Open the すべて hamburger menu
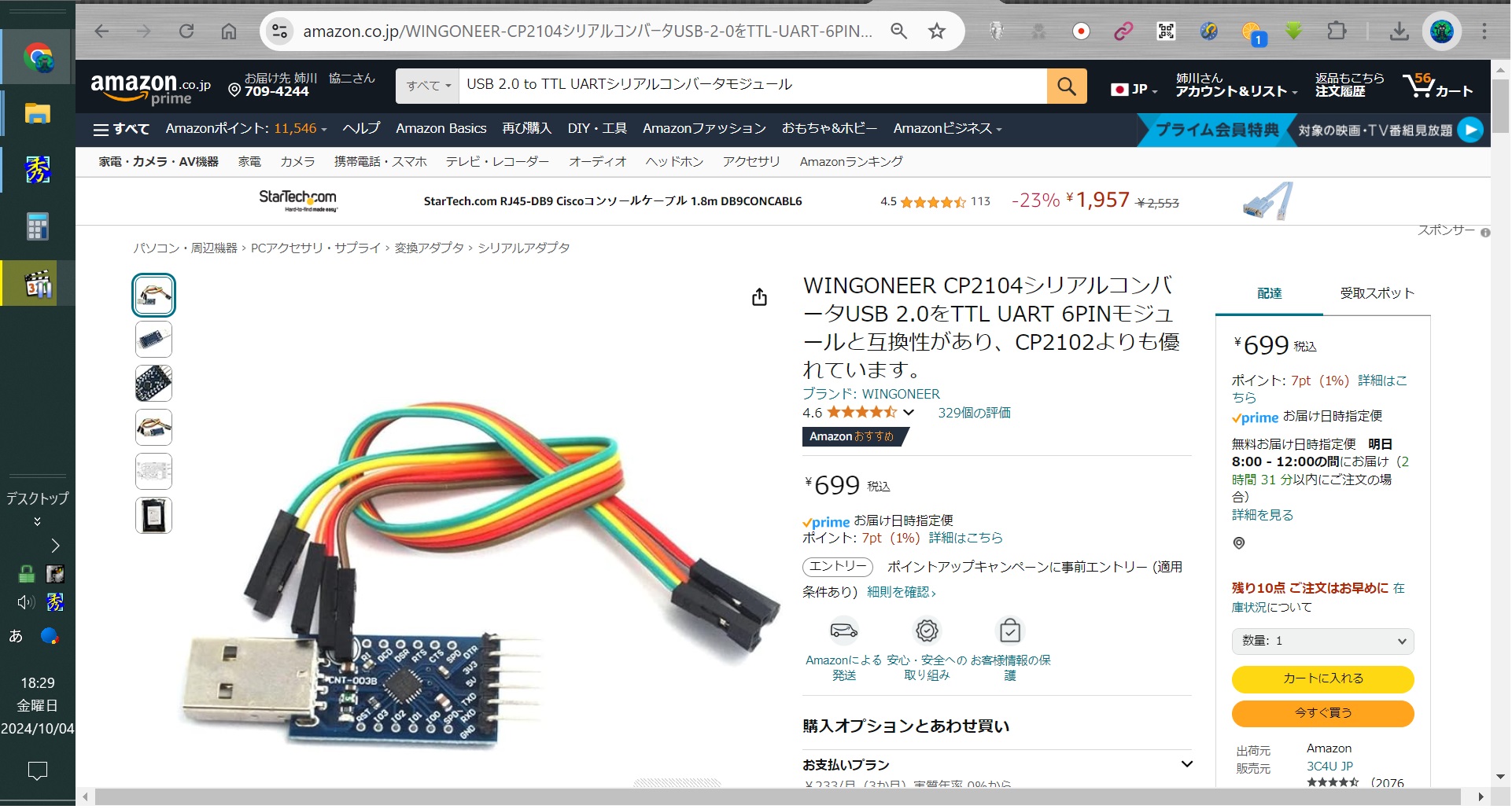Viewport: 1512px width, 809px height. point(121,129)
